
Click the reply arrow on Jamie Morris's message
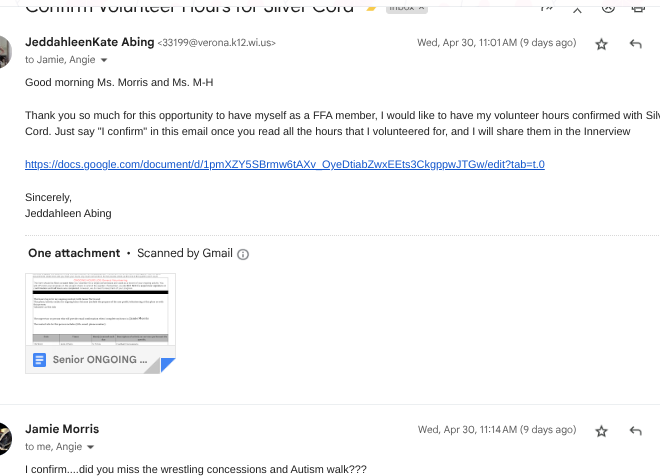tap(635, 431)
